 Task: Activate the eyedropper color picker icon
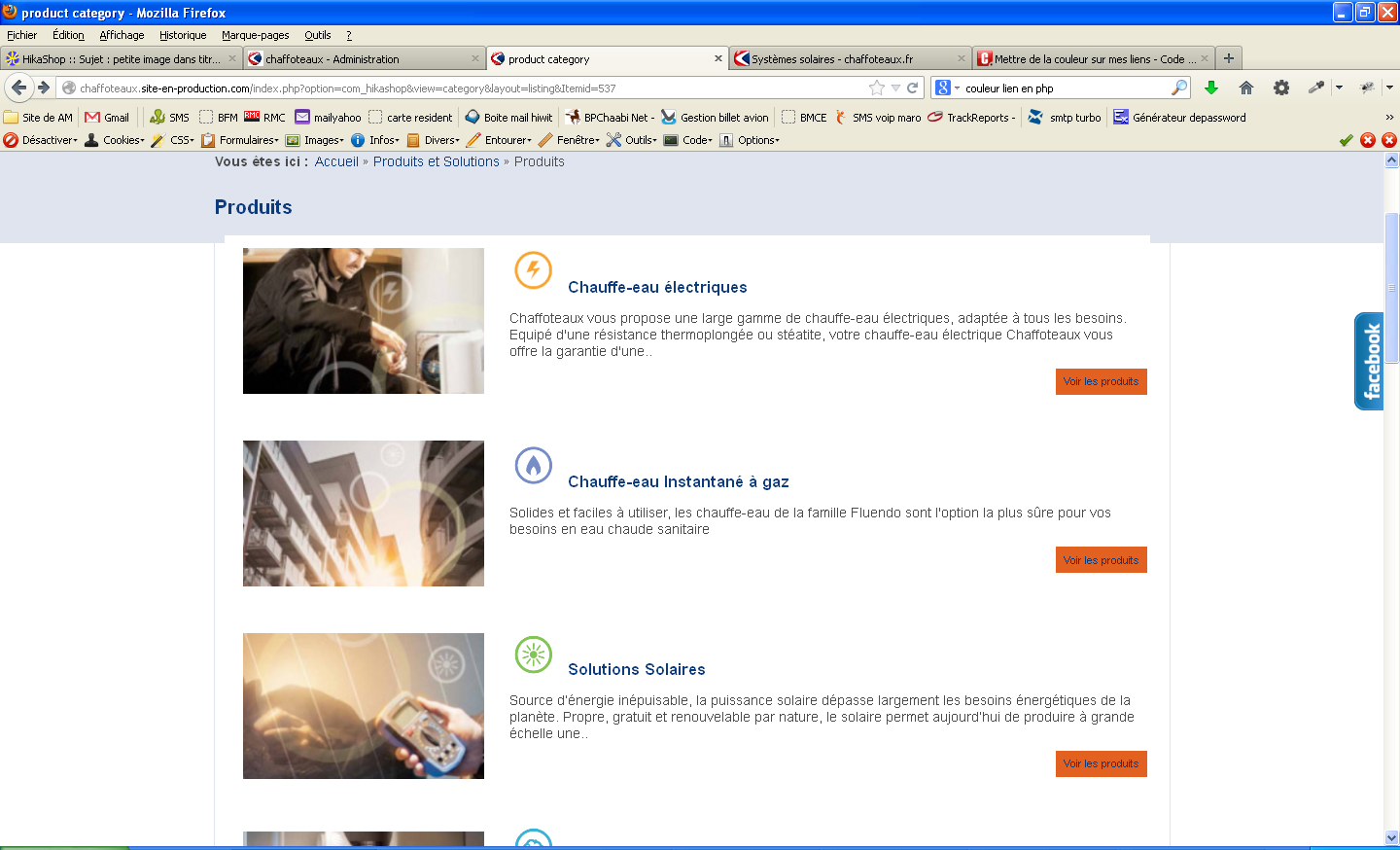(1316, 88)
